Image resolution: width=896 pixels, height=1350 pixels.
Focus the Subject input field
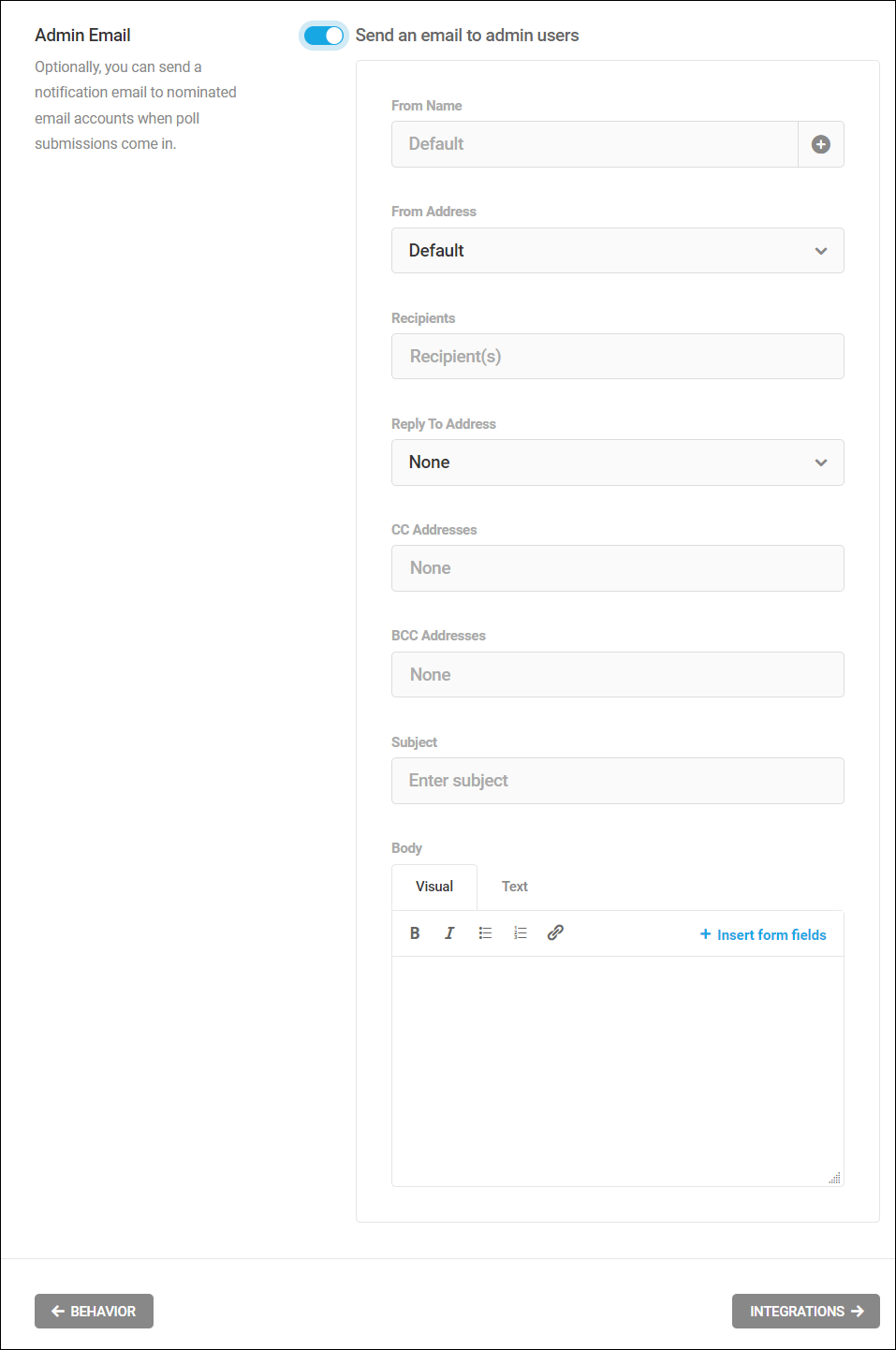coord(618,781)
